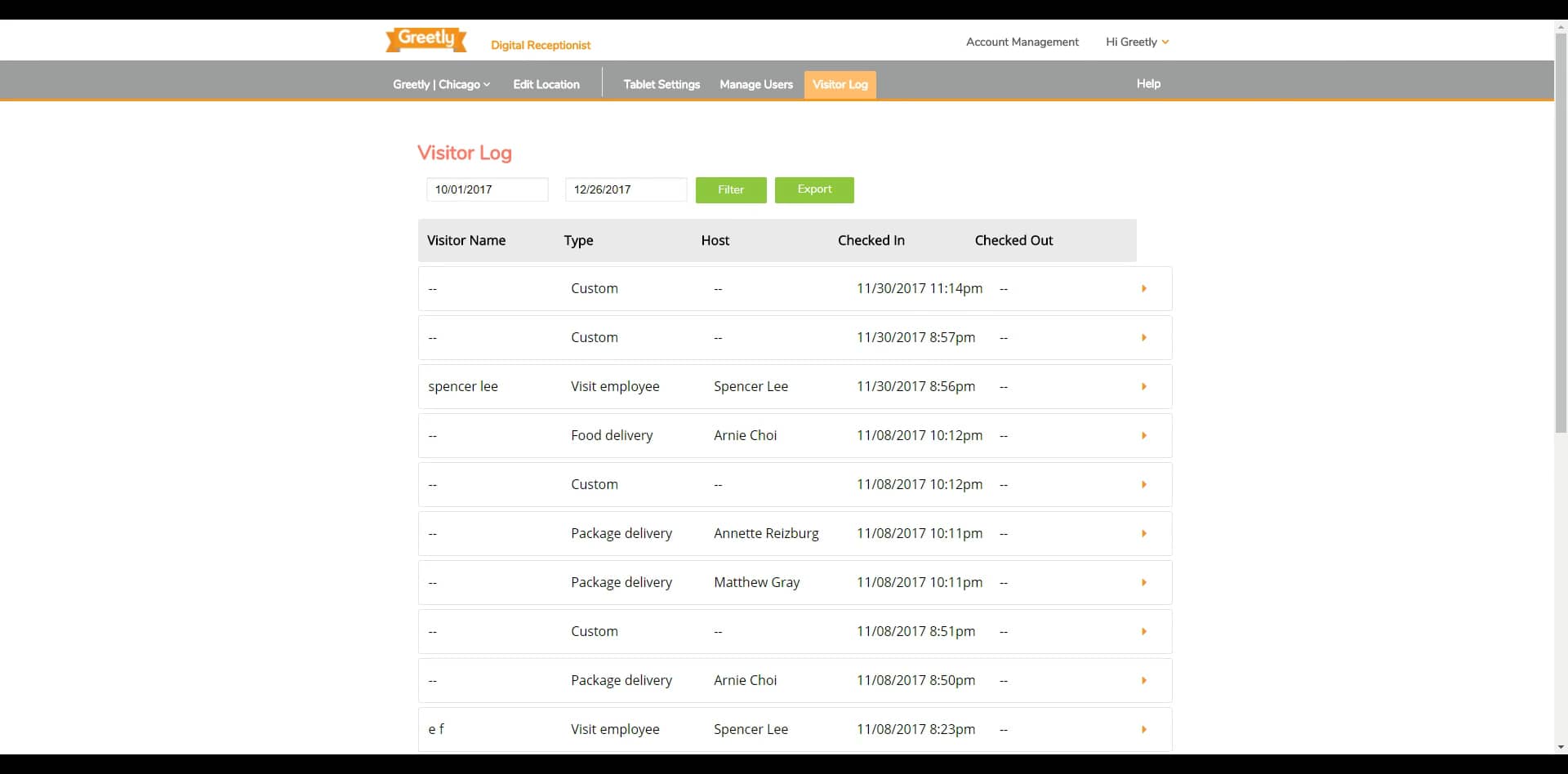Screen dimensions: 1568x774
Task: Expand the Hi Greetly account menu
Action: 1136,42
